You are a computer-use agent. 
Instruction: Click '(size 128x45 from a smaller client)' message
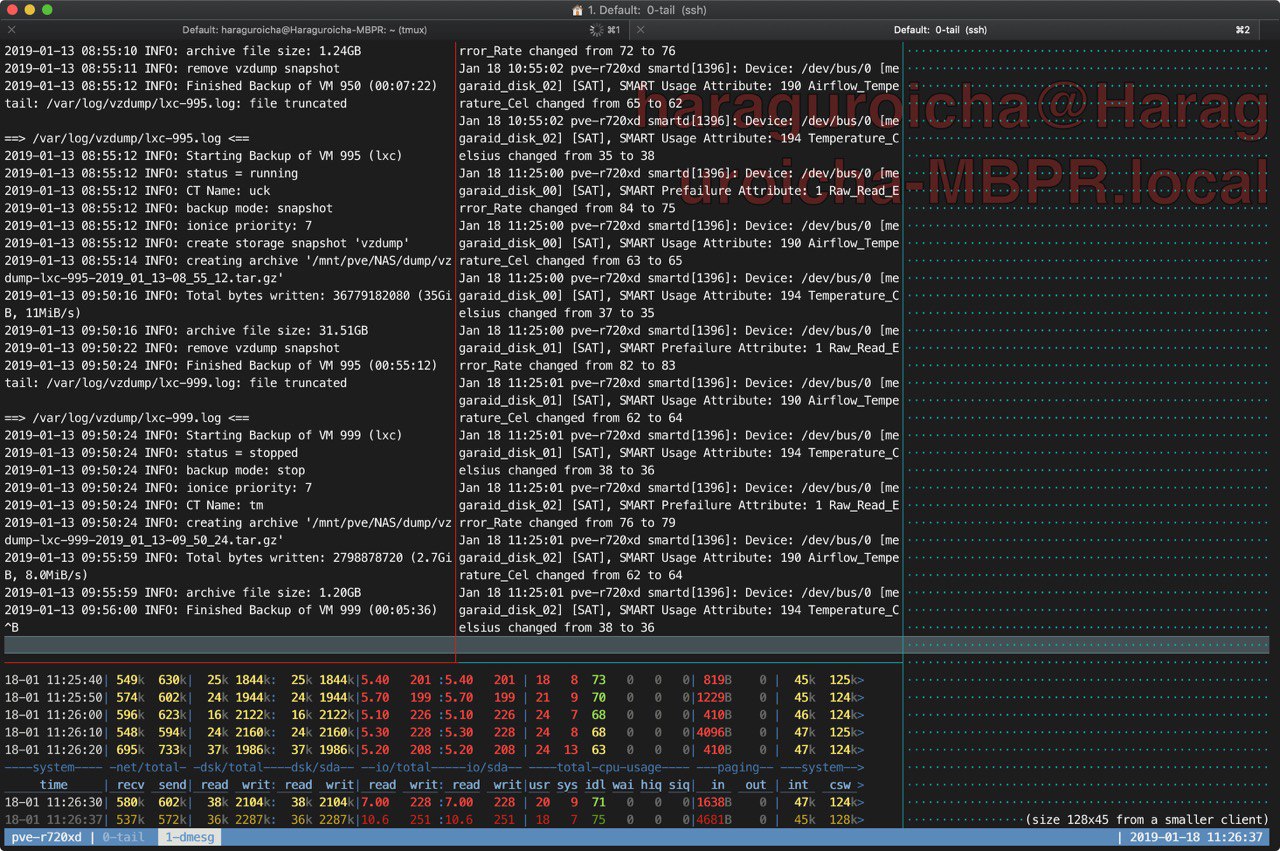click(x=1147, y=820)
